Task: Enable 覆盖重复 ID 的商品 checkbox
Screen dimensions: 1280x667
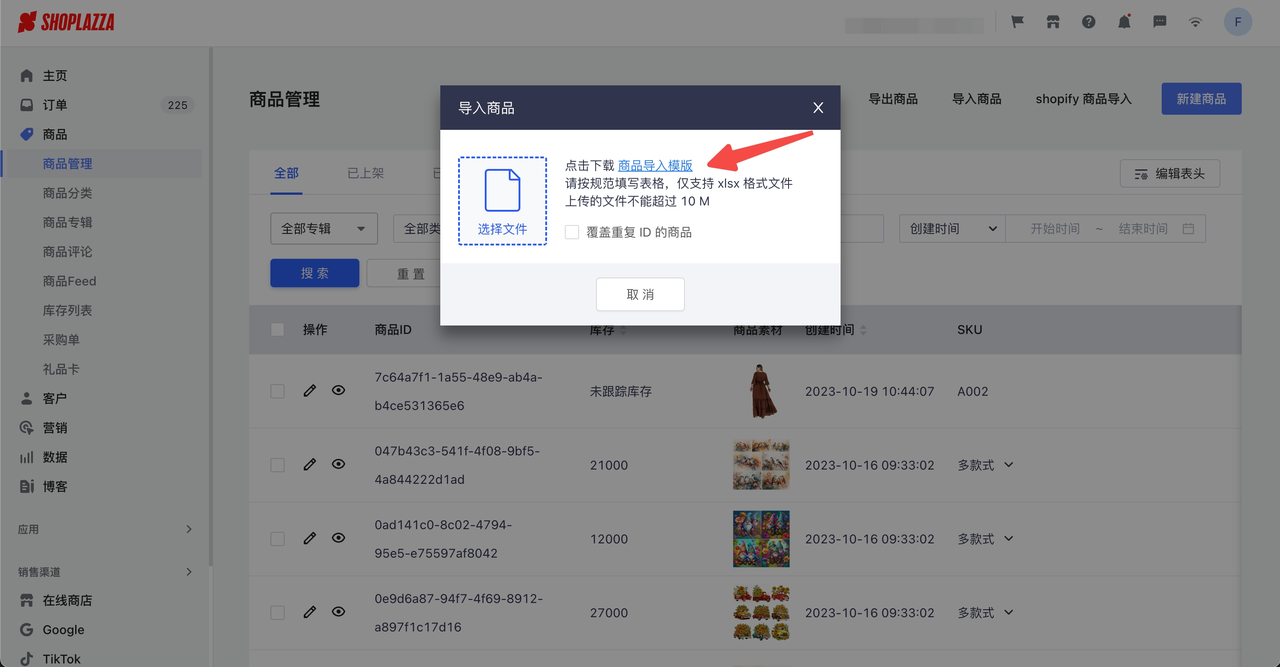Action: click(x=571, y=232)
